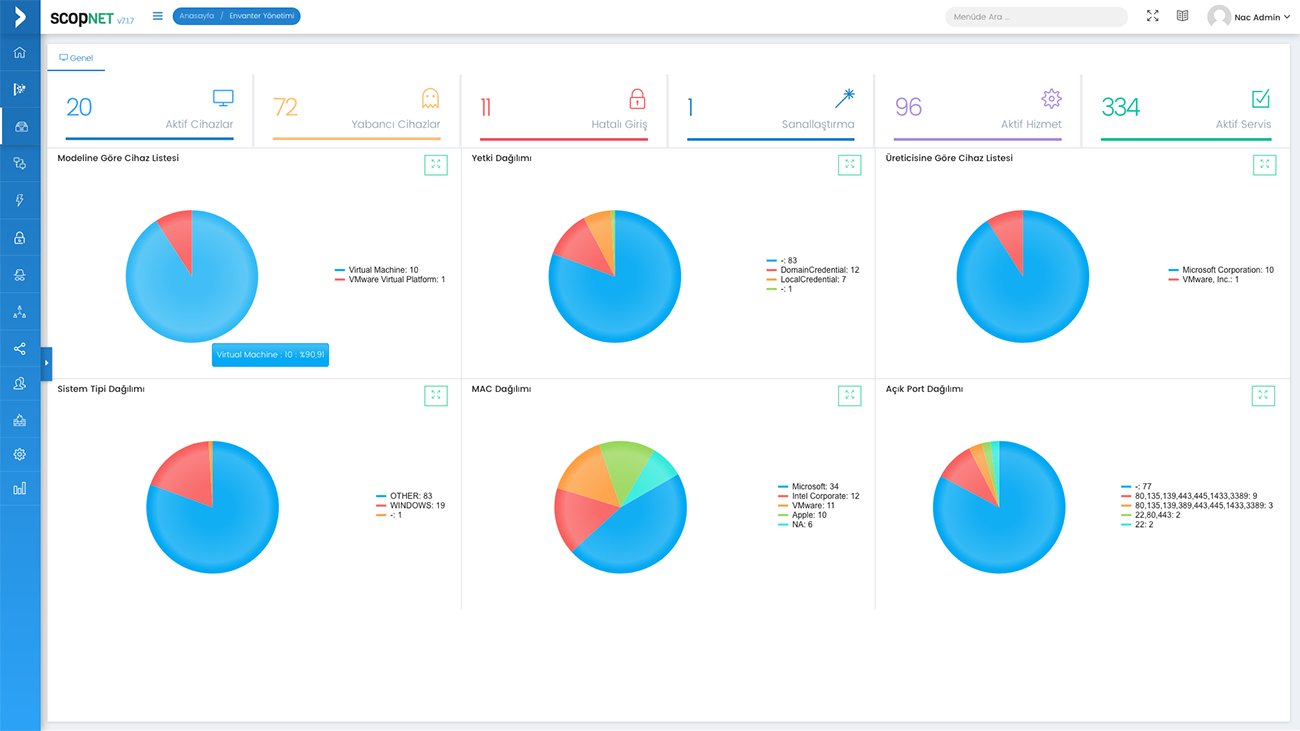Go to Anasayfa breadcrumb link
This screenshot has width=1300, height=731.
tap(197, 16)
